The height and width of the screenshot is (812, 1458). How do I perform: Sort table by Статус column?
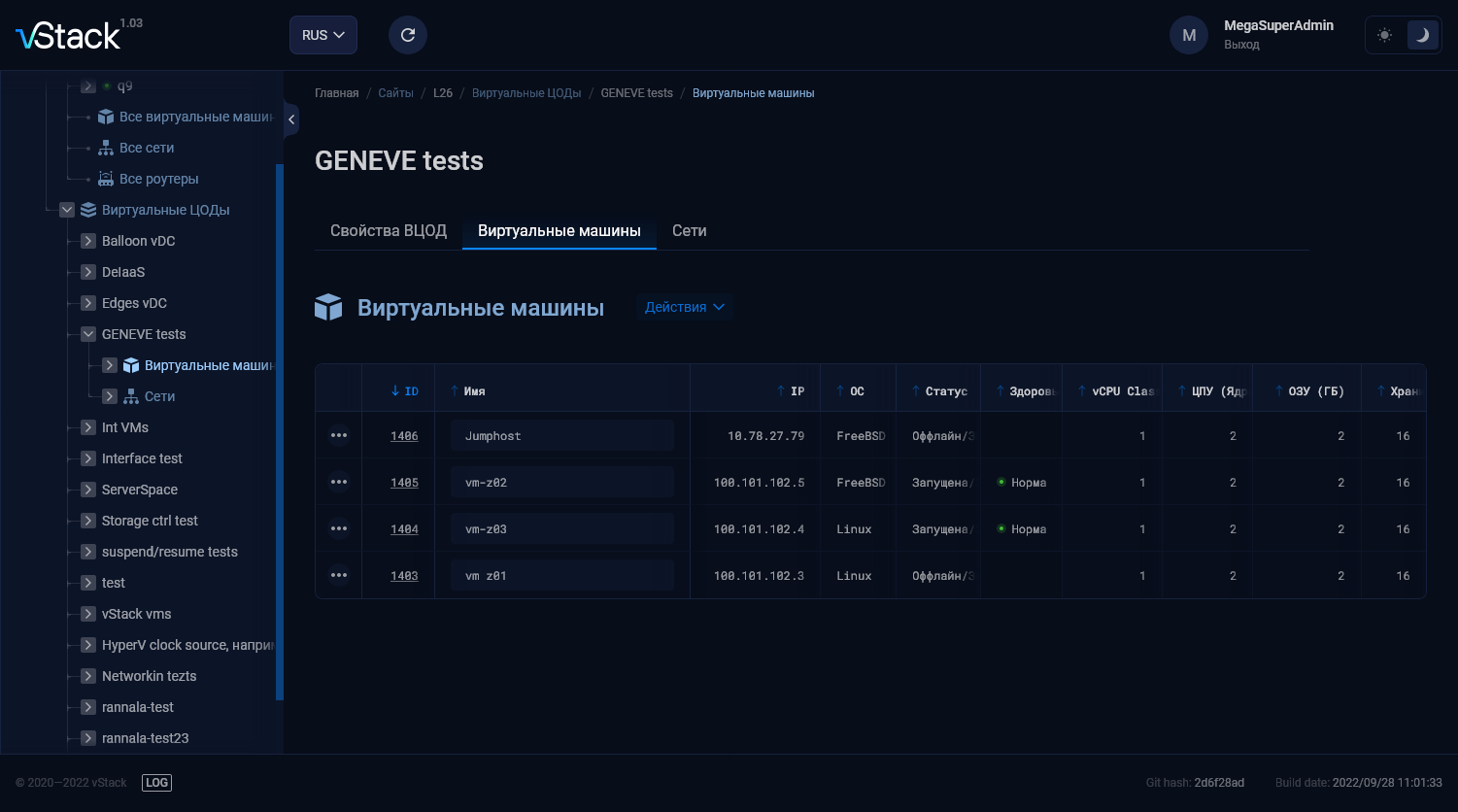[939, 391]
